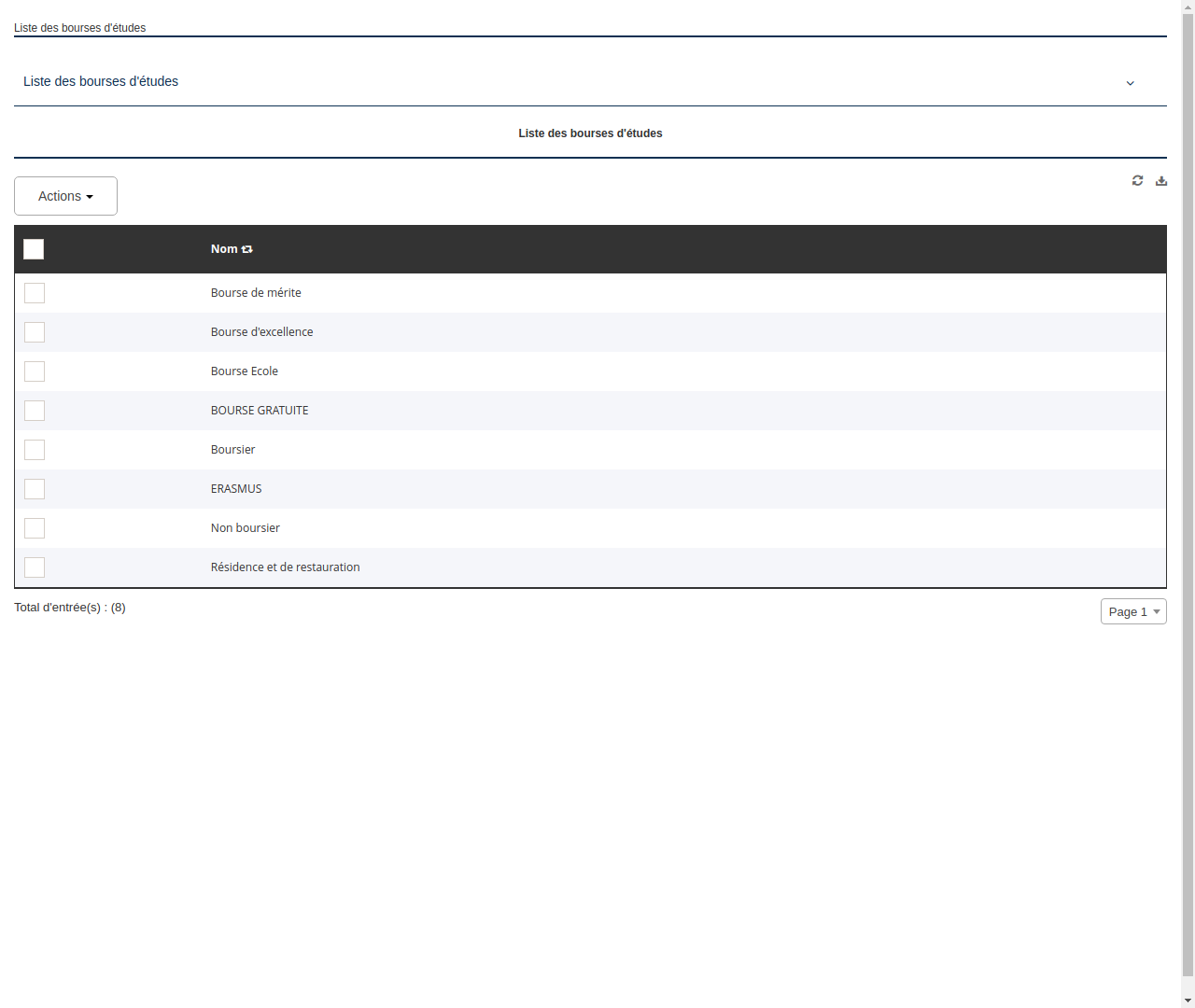Click the centered Liste des bourses d'études heading

tap(590, 133)
